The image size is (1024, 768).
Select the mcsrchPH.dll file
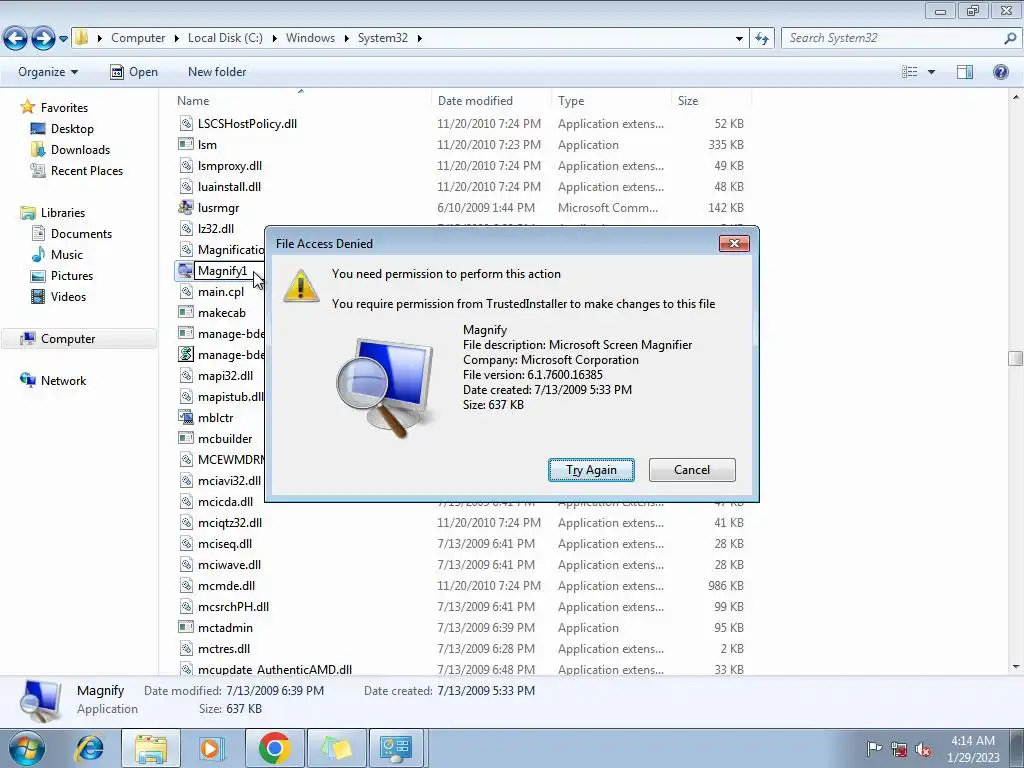(233, 607)
